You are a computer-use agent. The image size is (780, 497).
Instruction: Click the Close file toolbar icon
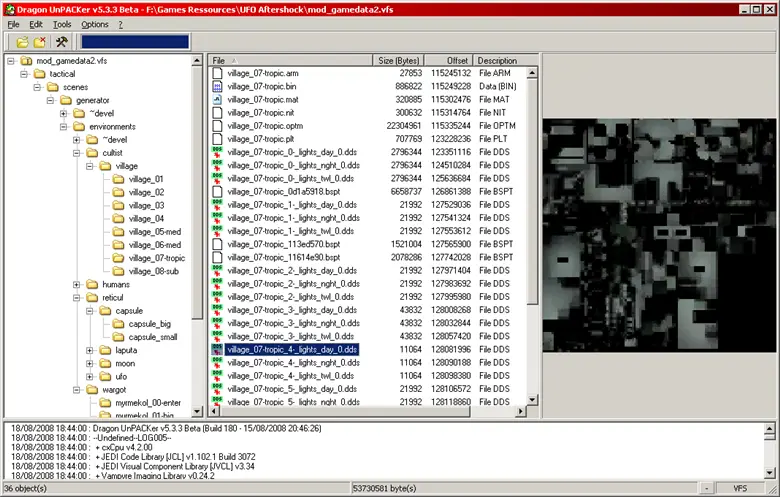[40, 41]
